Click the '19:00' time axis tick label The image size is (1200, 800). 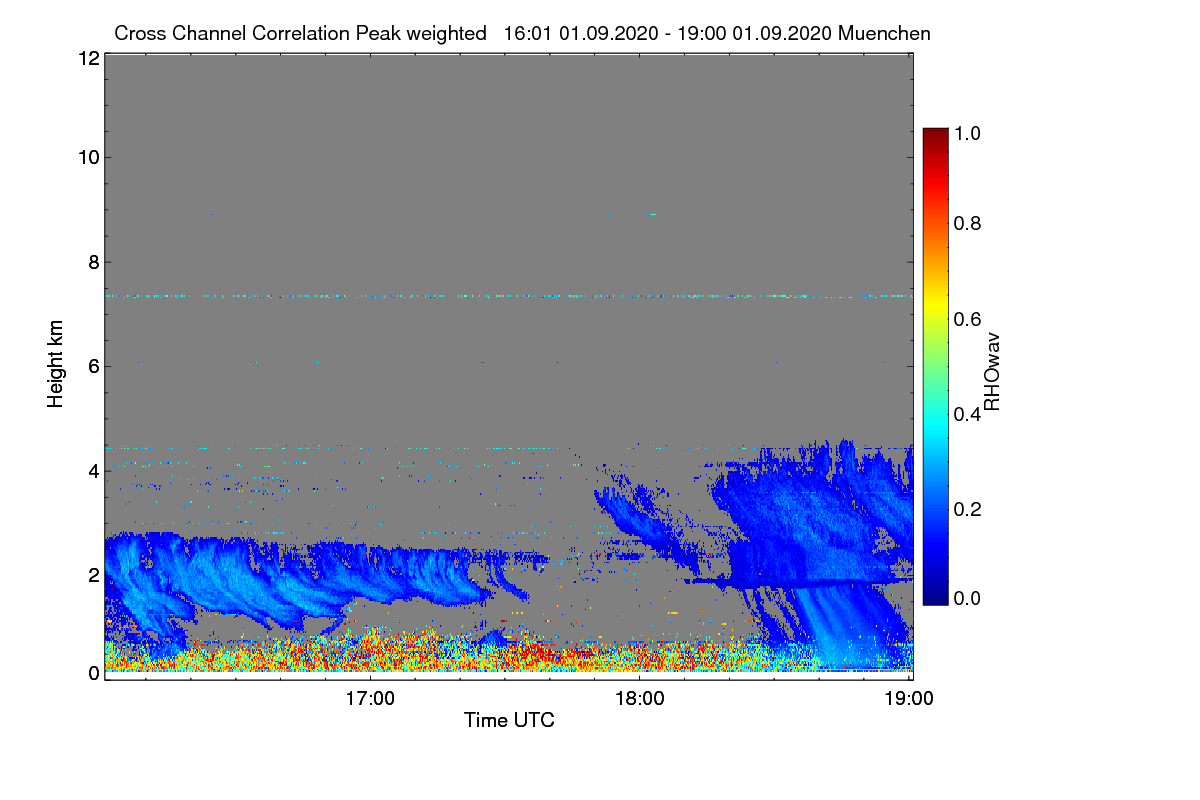click(908, 698)
